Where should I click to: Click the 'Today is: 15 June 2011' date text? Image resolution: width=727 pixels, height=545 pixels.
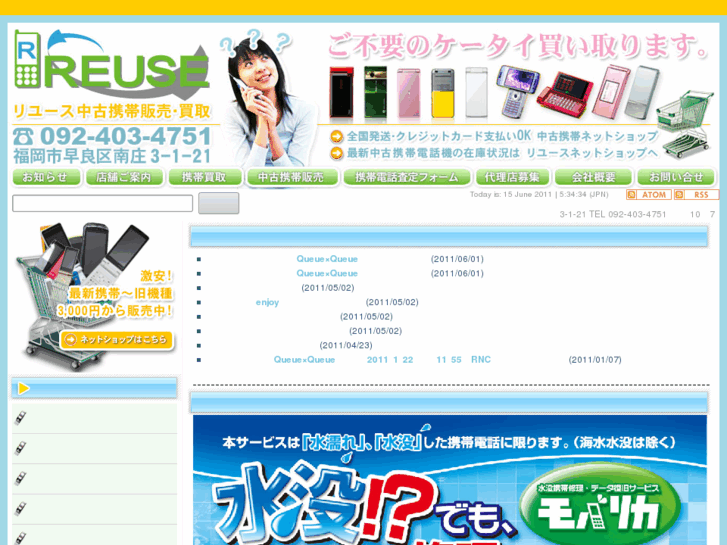point(539,194)
